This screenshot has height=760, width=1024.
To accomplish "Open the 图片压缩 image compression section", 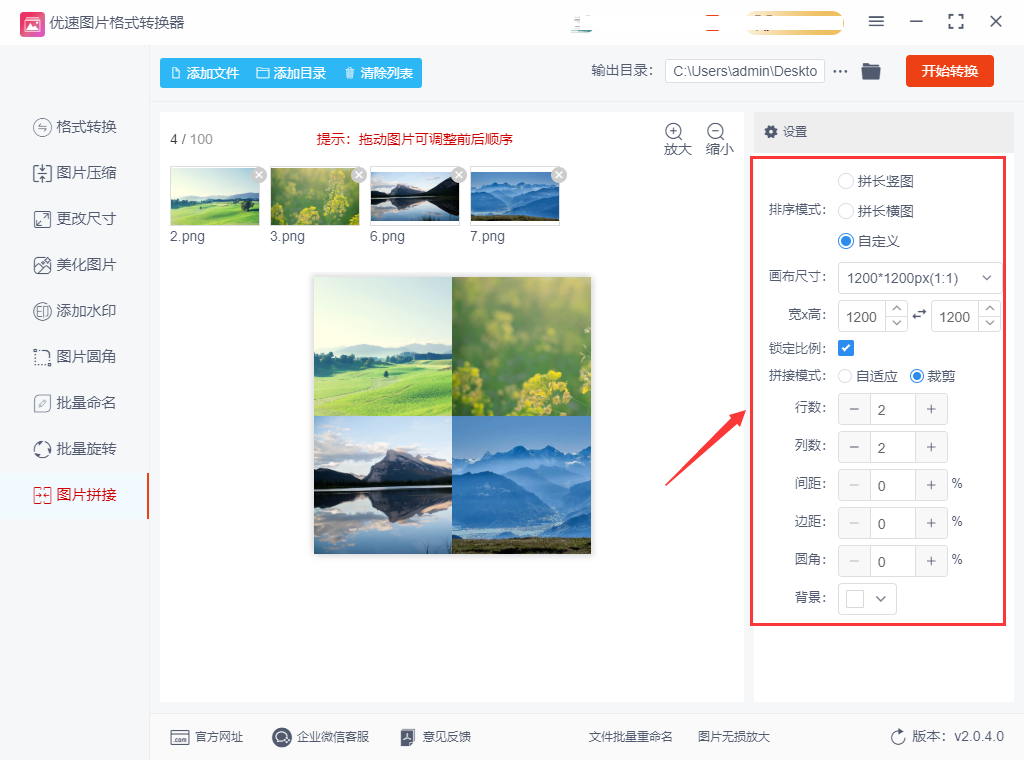I will [74, 173].
